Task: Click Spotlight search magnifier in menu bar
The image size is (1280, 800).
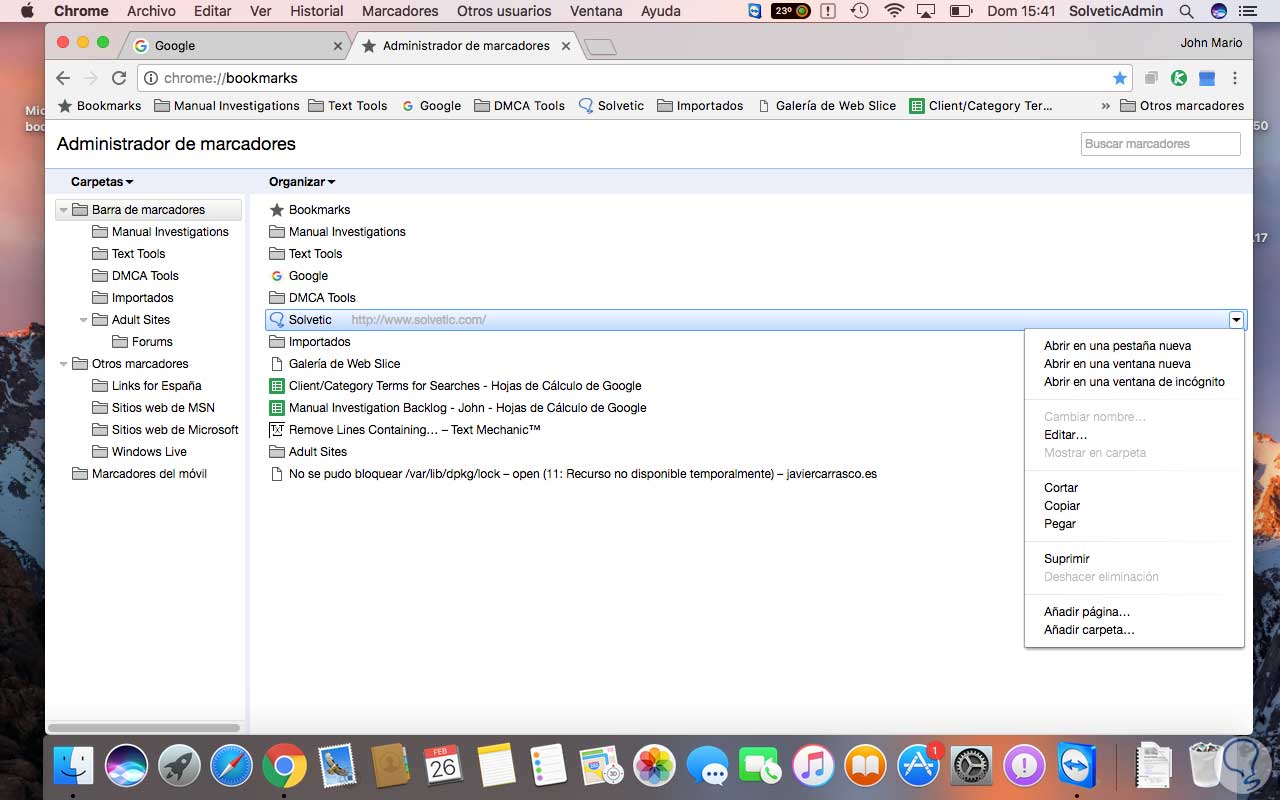Action: [1186, 11]
